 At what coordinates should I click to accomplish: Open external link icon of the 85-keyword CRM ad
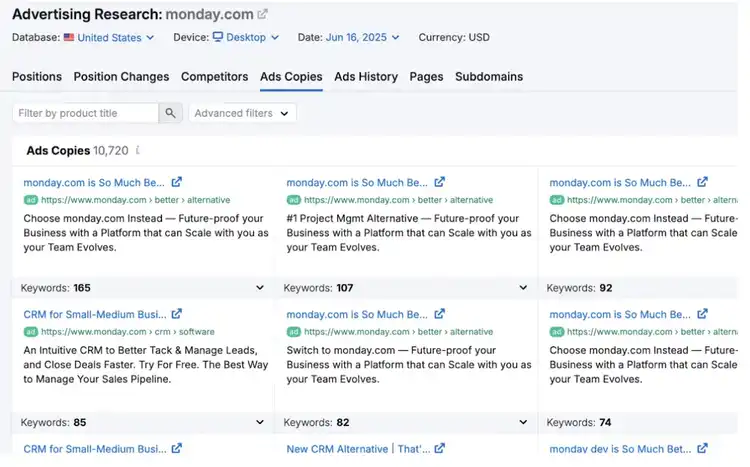176,314
